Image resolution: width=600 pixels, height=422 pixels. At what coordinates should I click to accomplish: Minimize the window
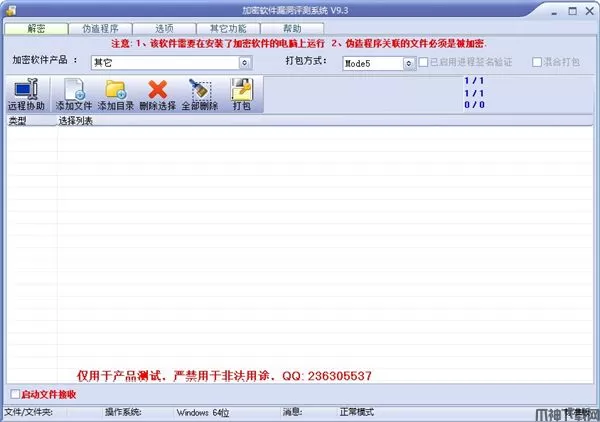554,11
